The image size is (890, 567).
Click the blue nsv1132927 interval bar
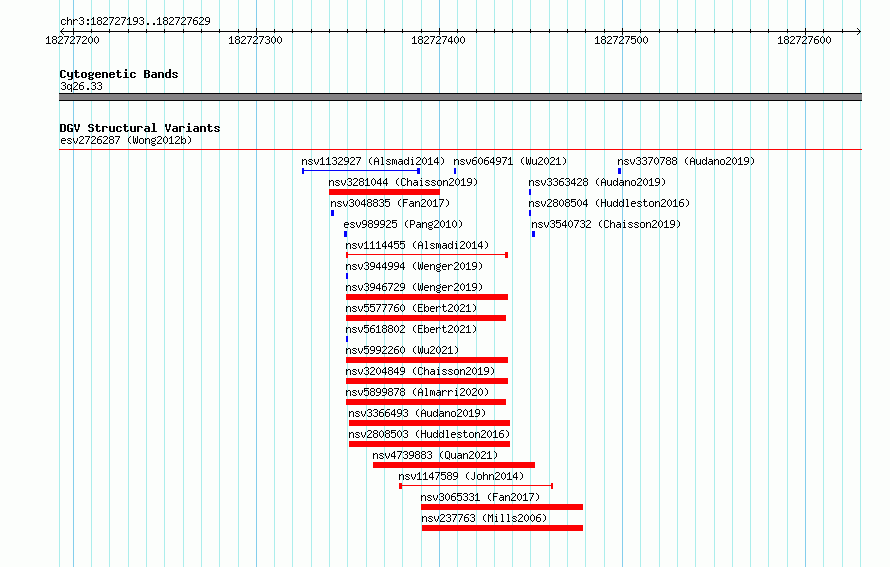(x=361, y=171)
